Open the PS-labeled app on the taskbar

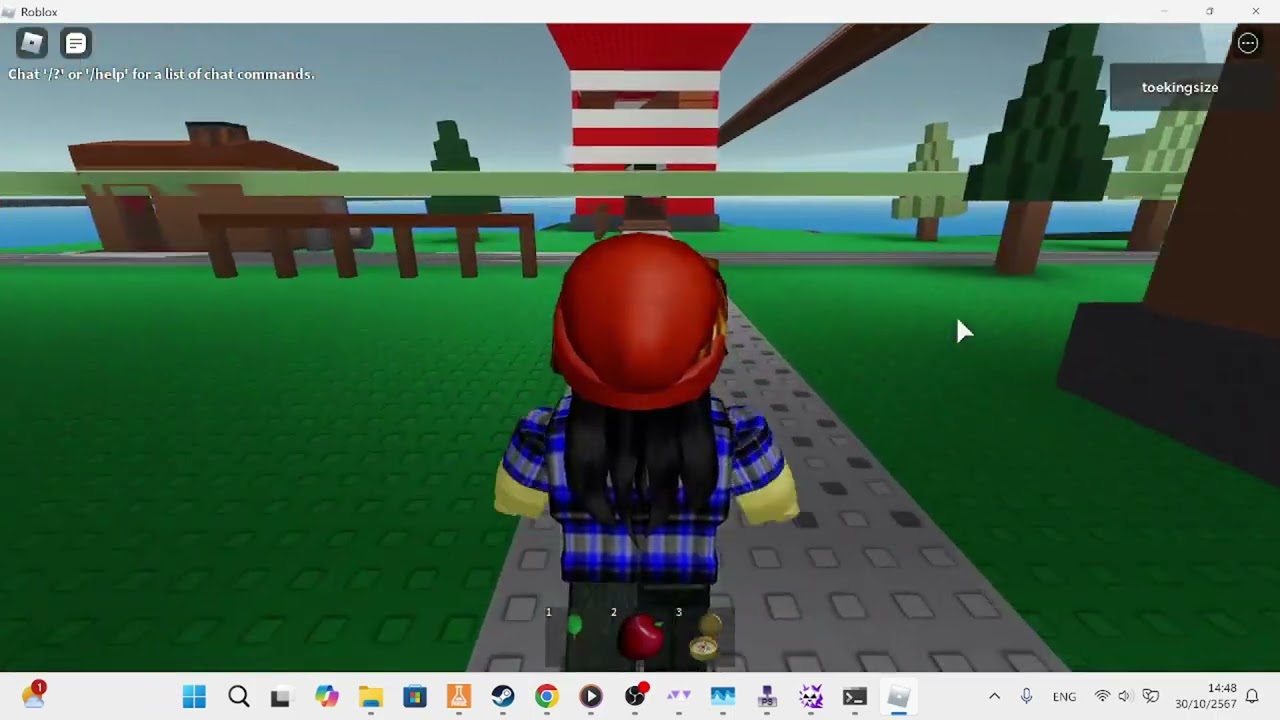click(766, 697)
